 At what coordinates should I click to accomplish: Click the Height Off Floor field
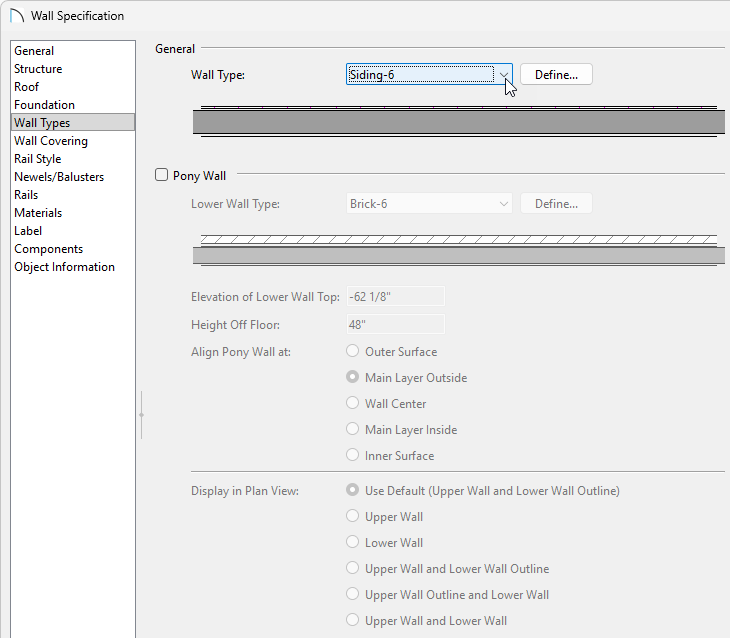pyautogui.click(x=396, y=324)
